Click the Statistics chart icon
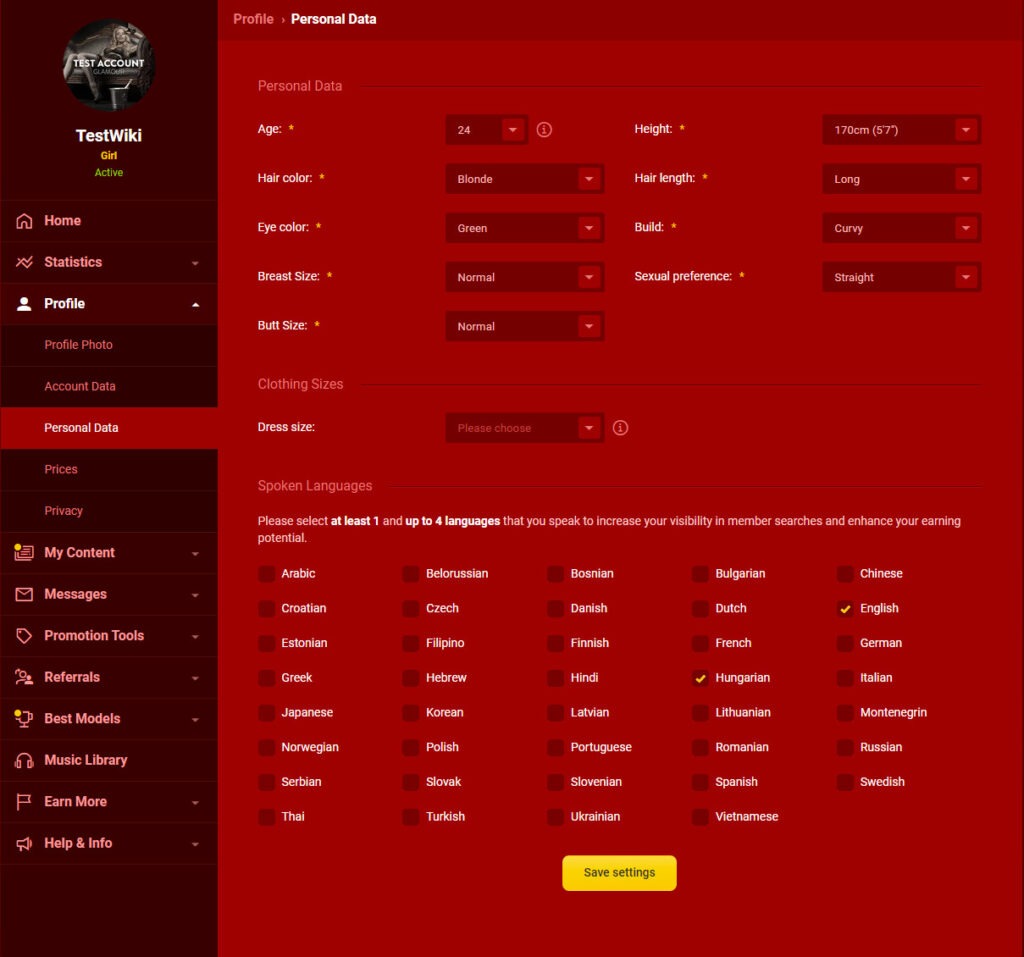The image size is (1024, 957). (x=25, y=262)
